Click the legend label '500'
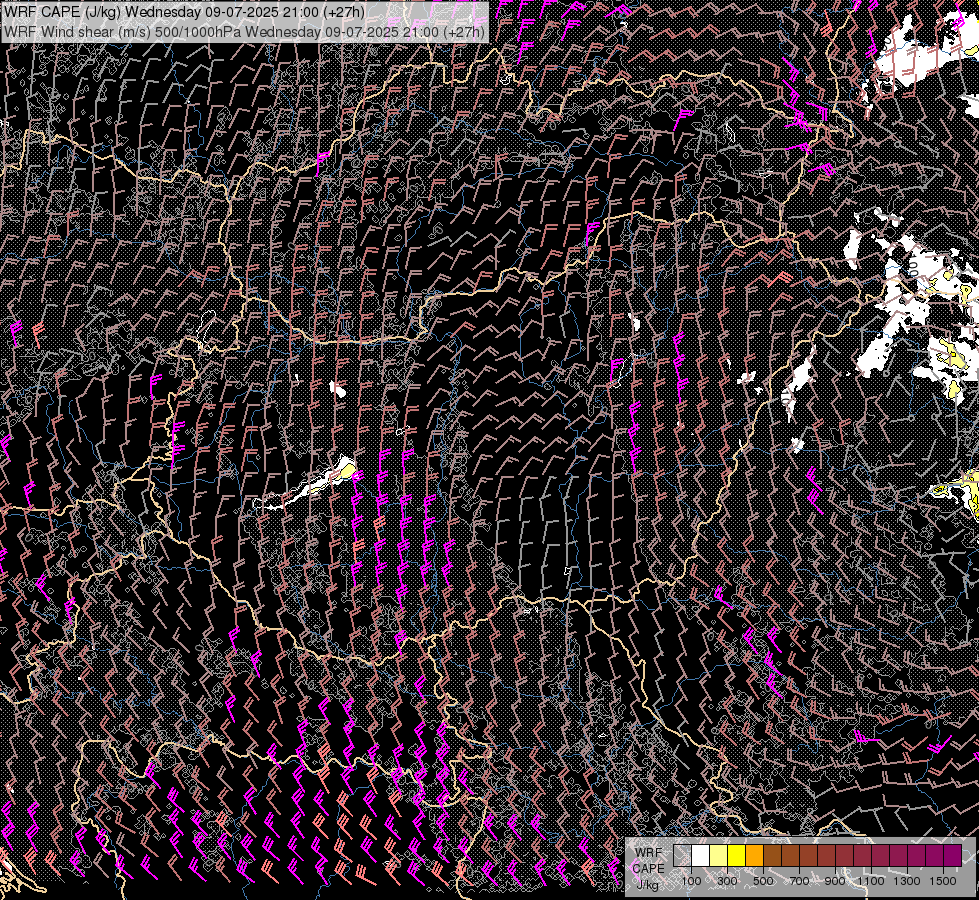Viewport: 979px width, 900px height. pyautogui.click(x=763, y=881)
